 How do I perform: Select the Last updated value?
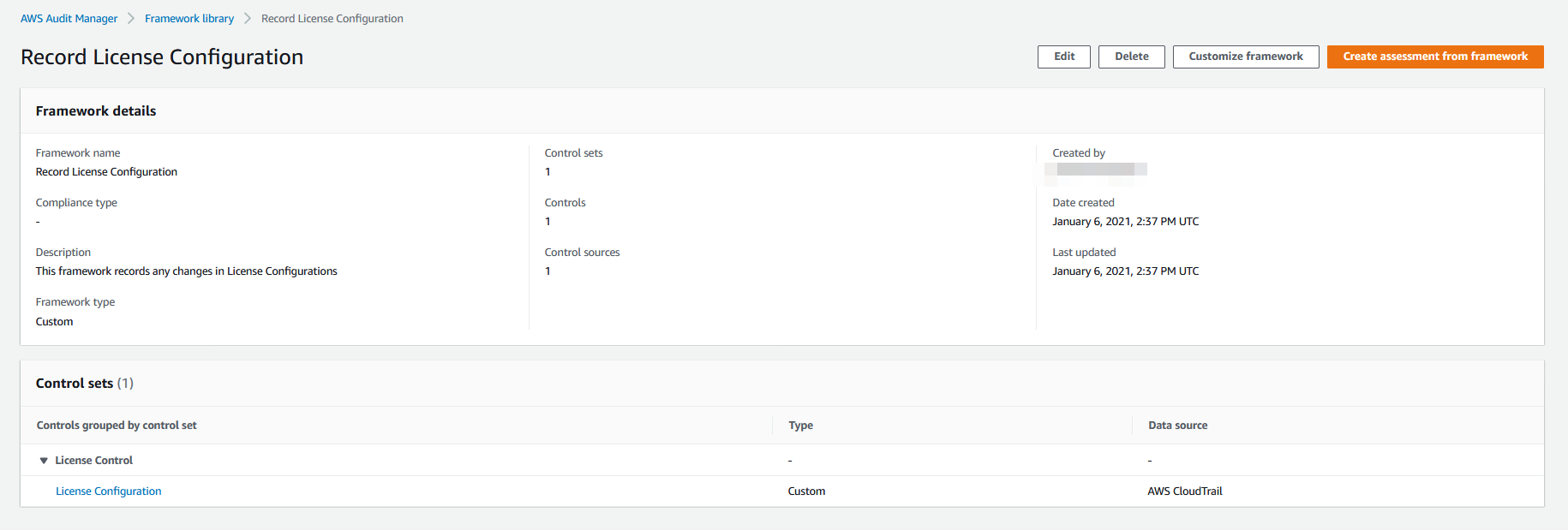click(x=1126, y=271)
